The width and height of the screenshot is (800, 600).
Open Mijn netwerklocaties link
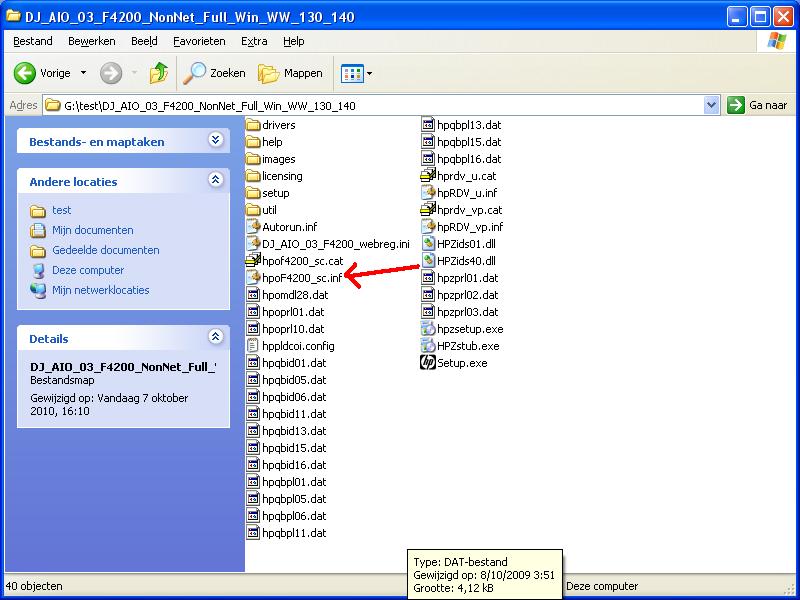pyautogui.click(x=101, y=290)
